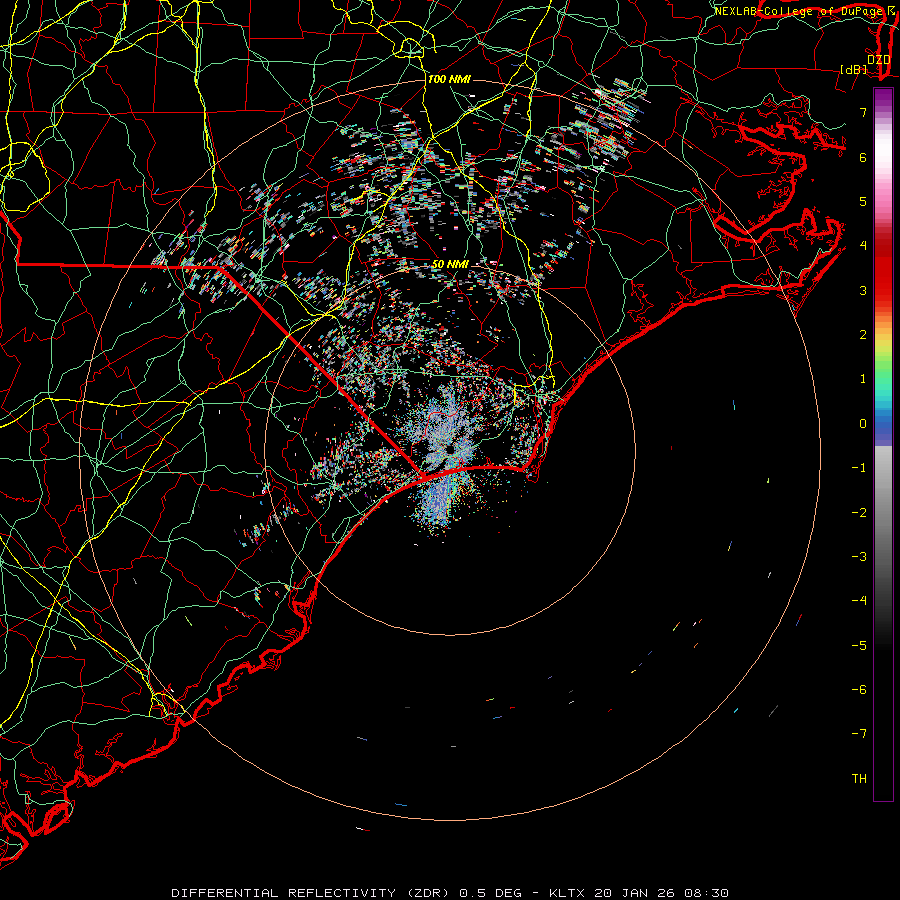Click the [dB] units label

click(854, 69)
